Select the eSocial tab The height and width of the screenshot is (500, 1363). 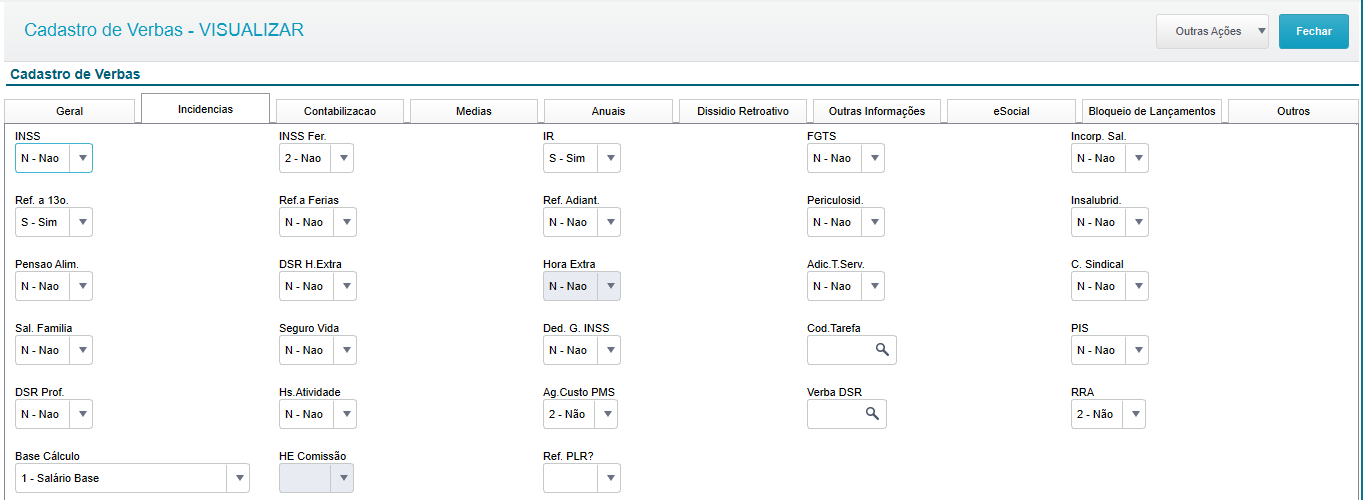1011,111
